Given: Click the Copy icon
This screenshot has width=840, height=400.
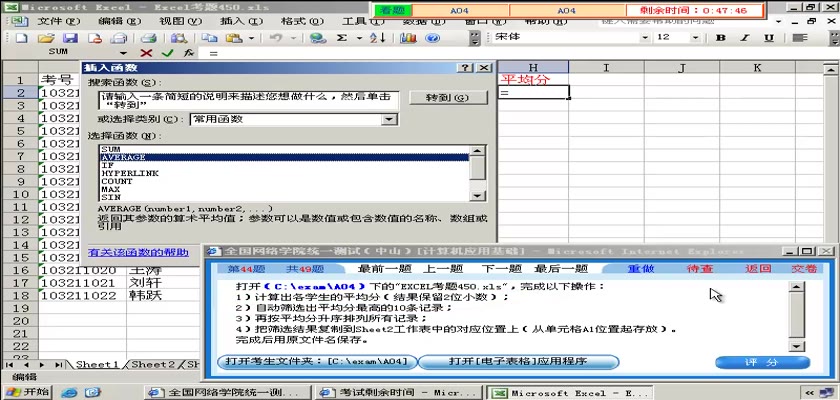Looking at the screenshot, I should pyautogui.click(x=209, y=38).
